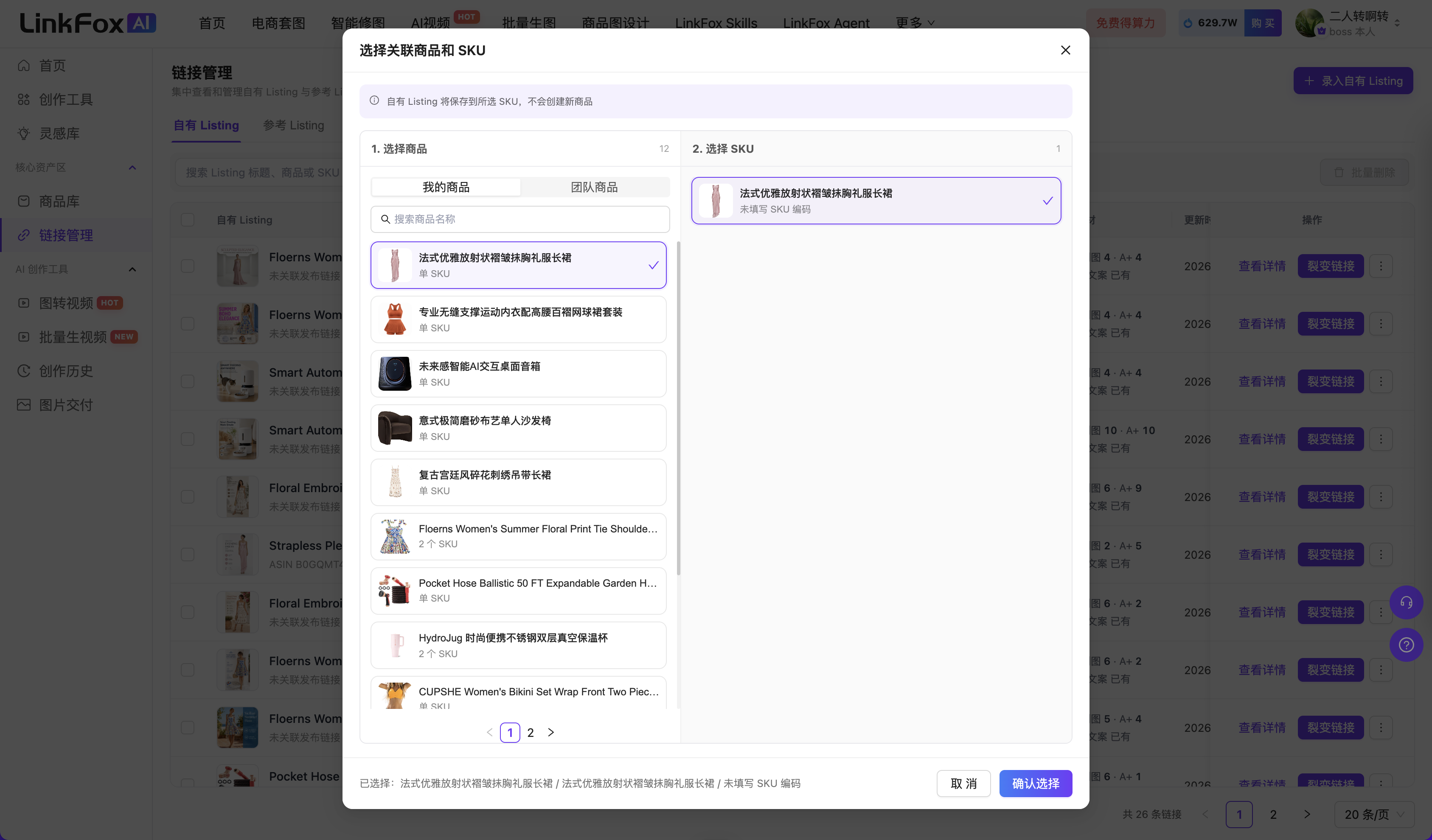
Task: Click the question mark help floating button
Action: [x=1406, y=644]
